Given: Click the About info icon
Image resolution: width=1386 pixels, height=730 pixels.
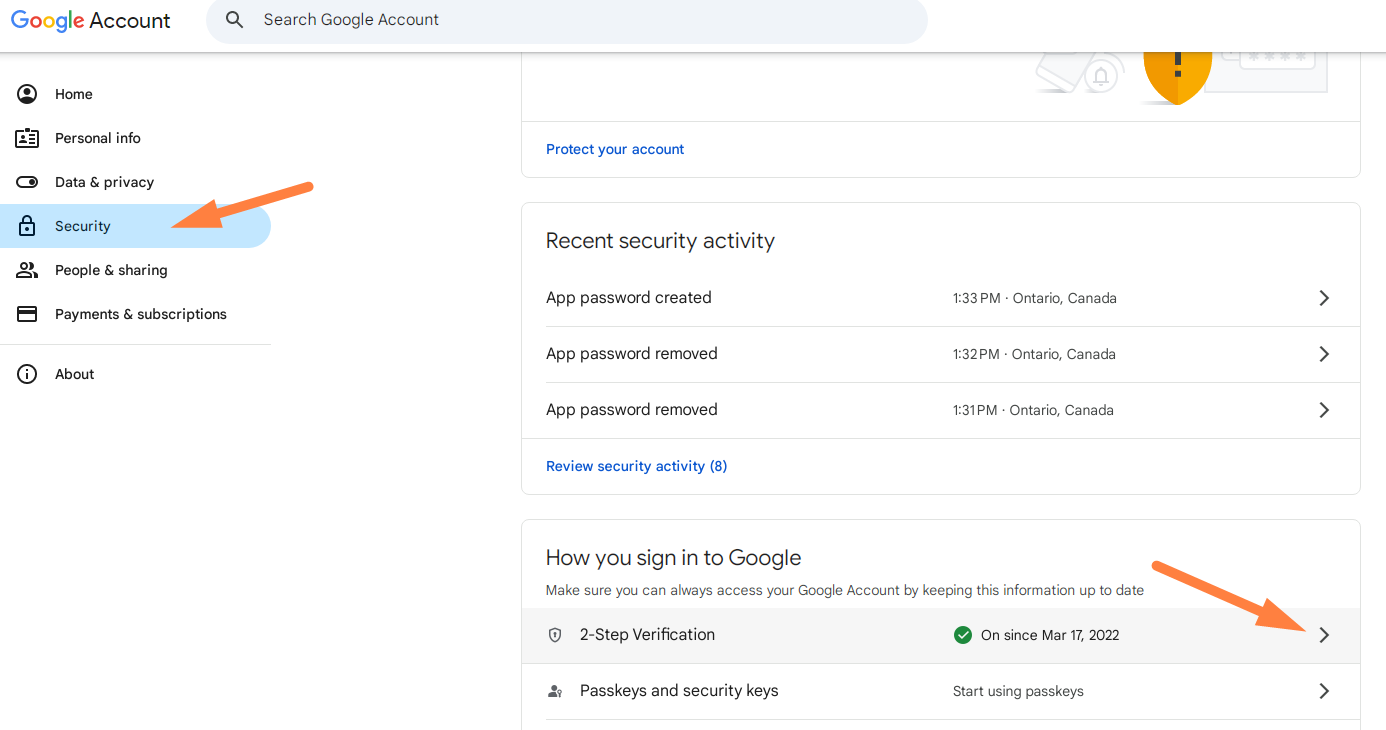Looking at the screenshot, I should pos(27,374).
